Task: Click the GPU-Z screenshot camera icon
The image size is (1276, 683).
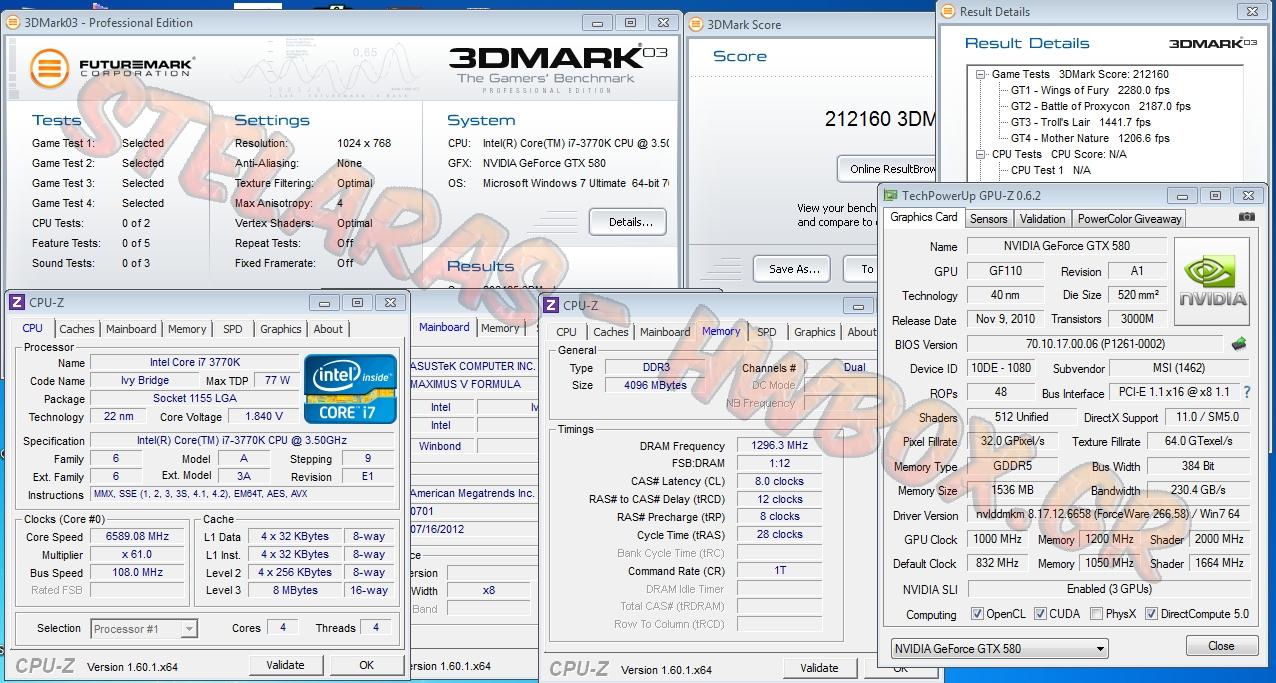Action: tap(1246, 217)
